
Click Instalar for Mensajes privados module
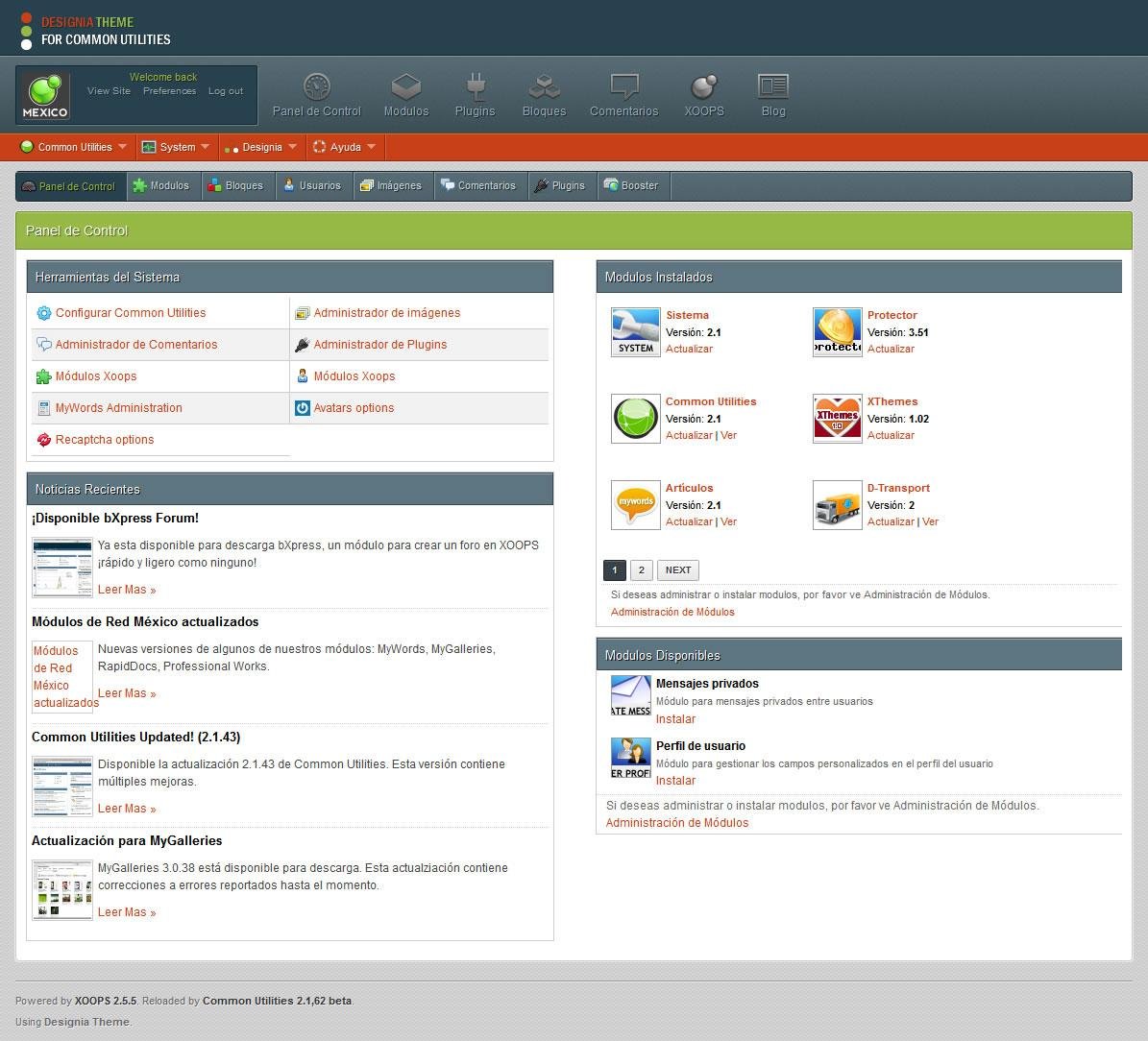(675, 718)
